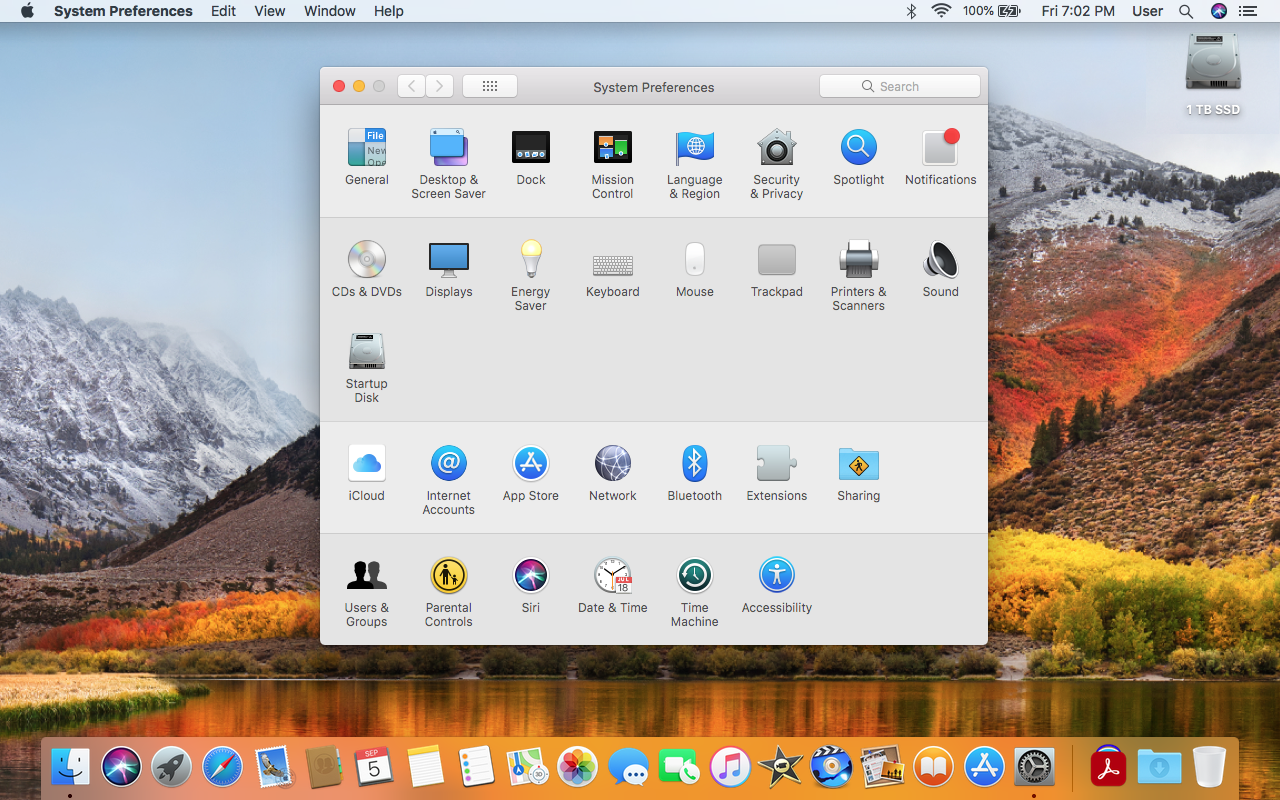1280x800 pixels.
Task: Open iTunes from the Dock
Action: pos(730,767)
